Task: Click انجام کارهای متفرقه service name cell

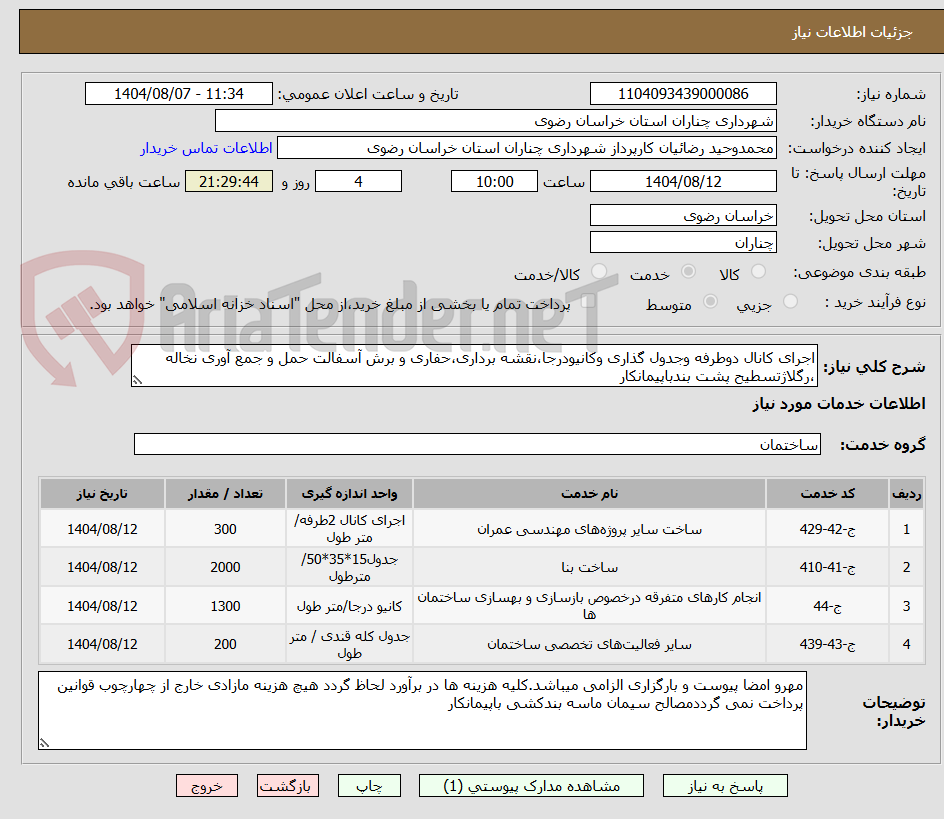Action: coord(589,606)
